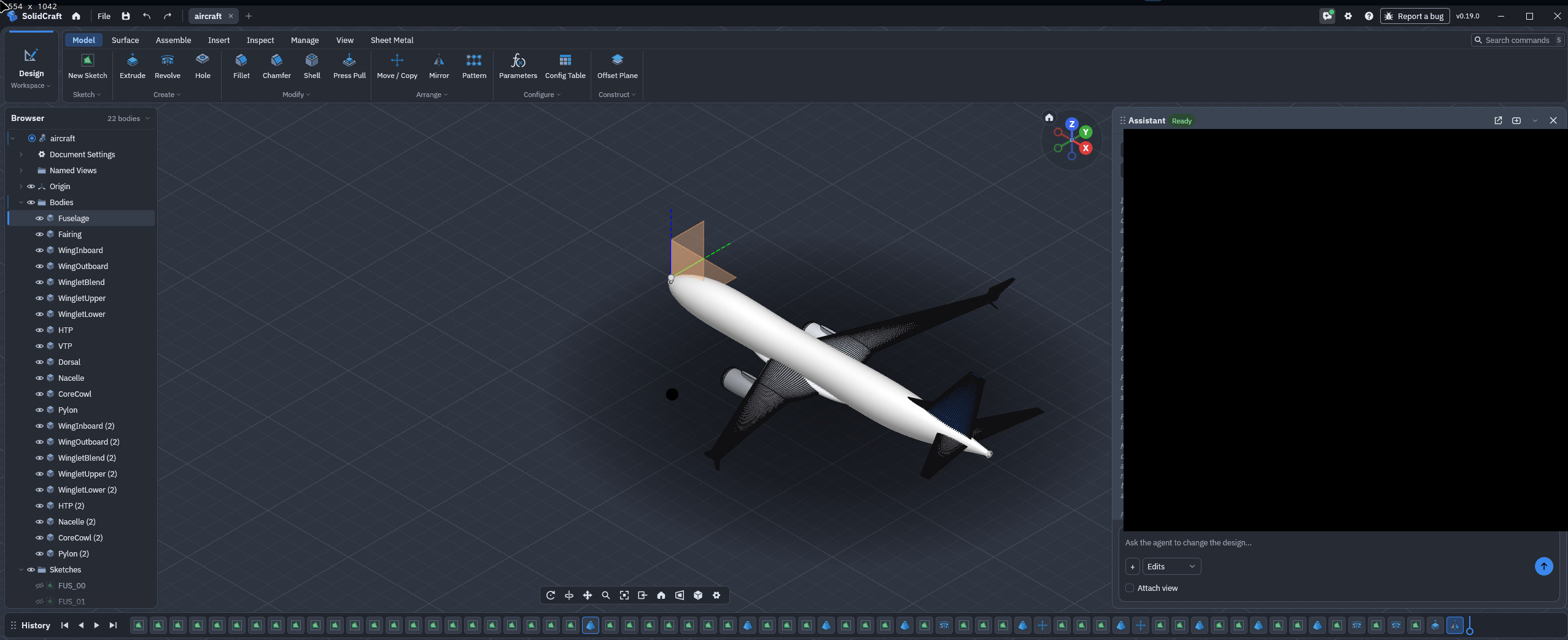Open the Design Workspace dropdown
Image resolution: width=1568 pixels, height=640 pixels.
click(31, 68)
